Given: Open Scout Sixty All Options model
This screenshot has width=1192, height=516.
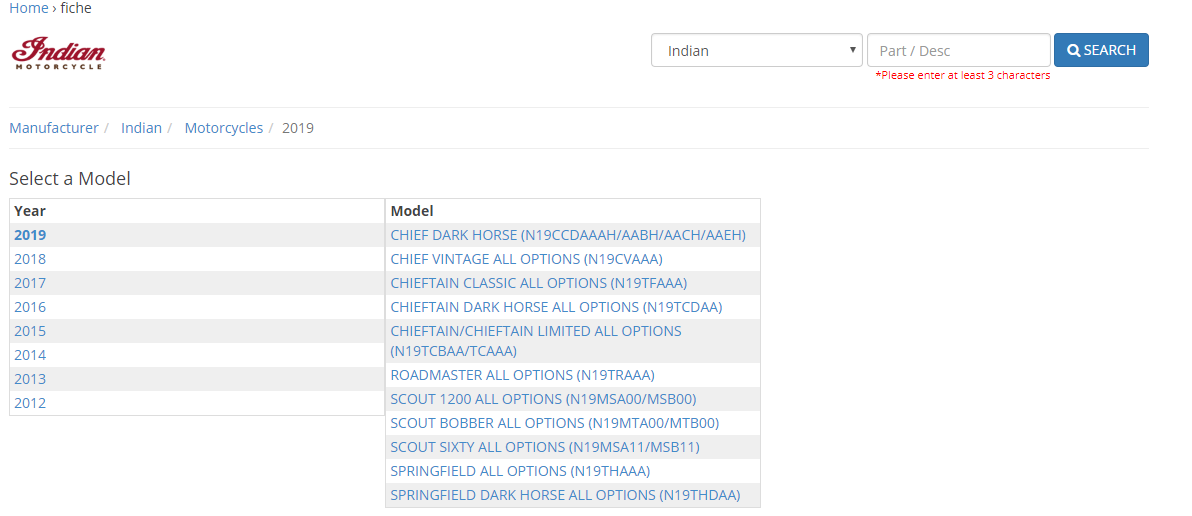Looking at the screenshot, I should (545, 447).
